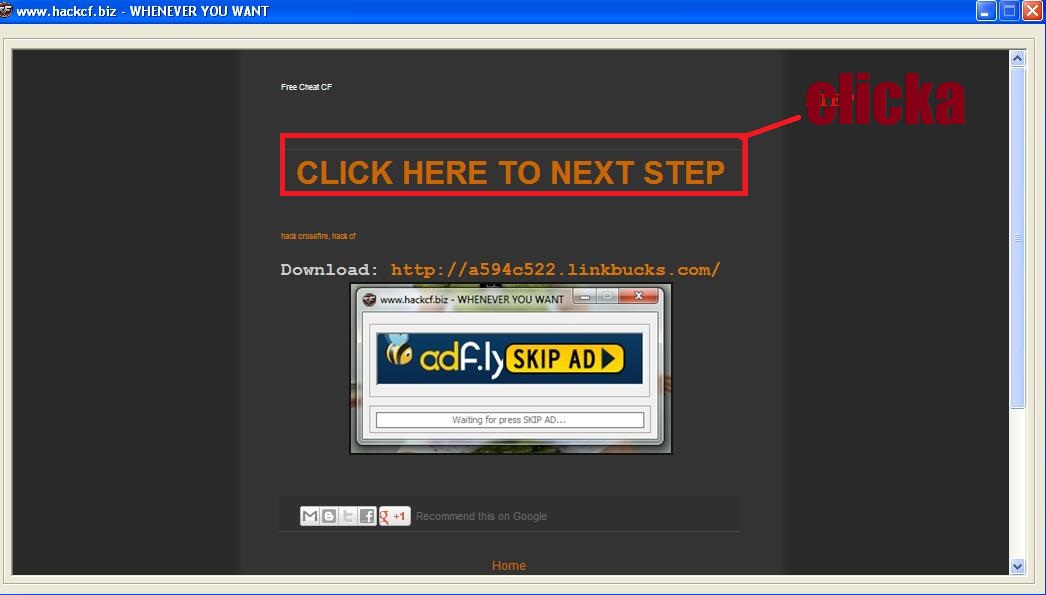Click the Download: label text

click(330, 269)
